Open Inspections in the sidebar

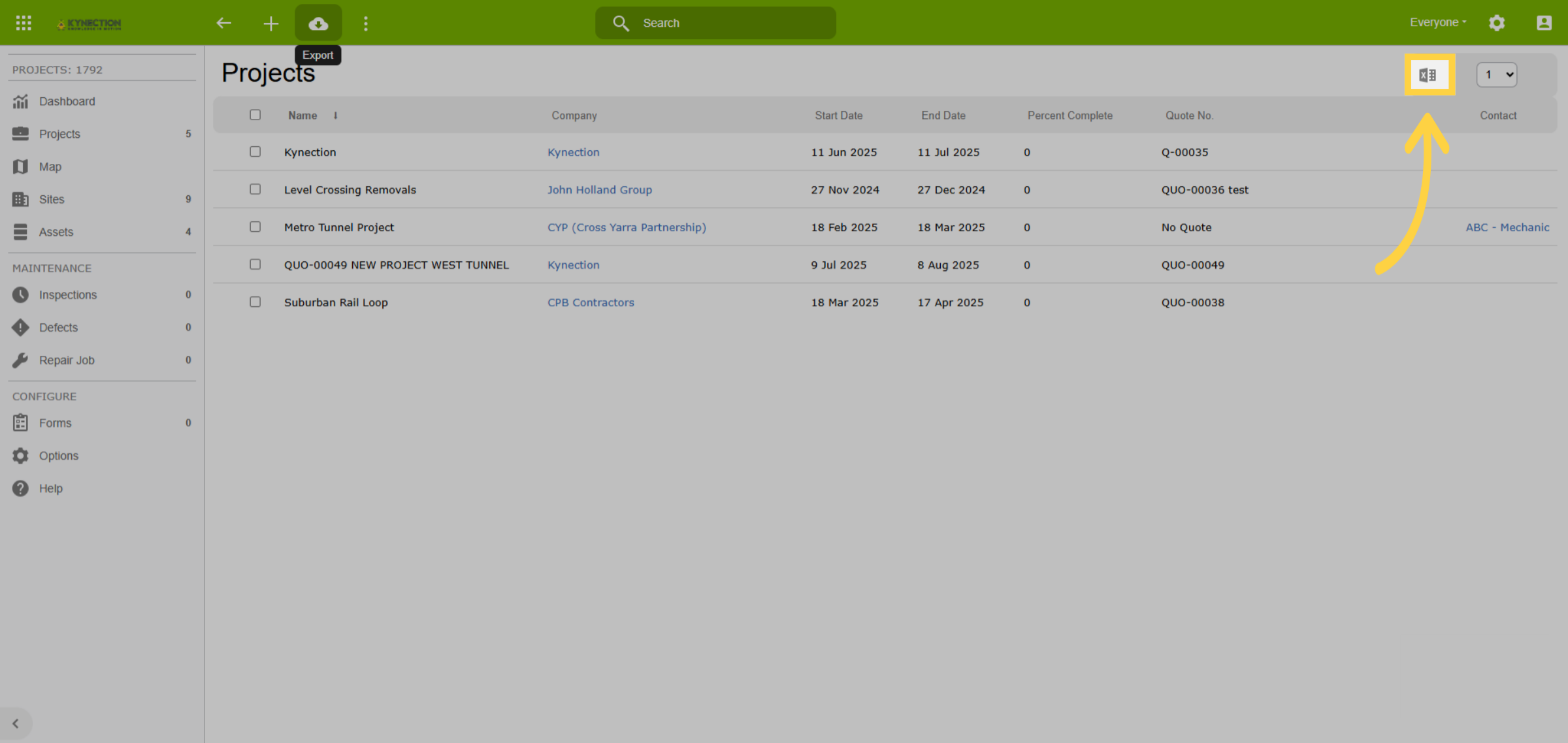click(x=102, y=294)
